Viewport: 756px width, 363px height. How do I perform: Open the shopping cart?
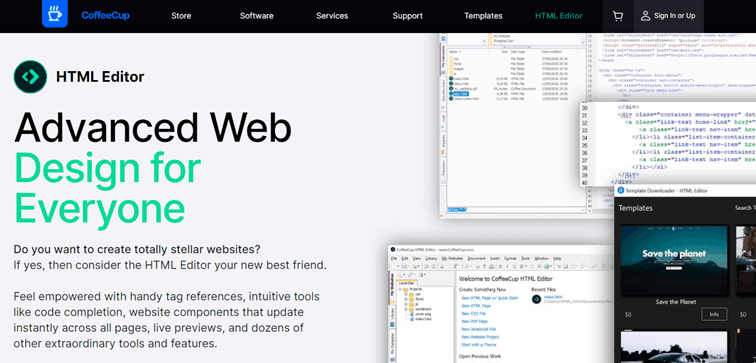coord(617,16)
